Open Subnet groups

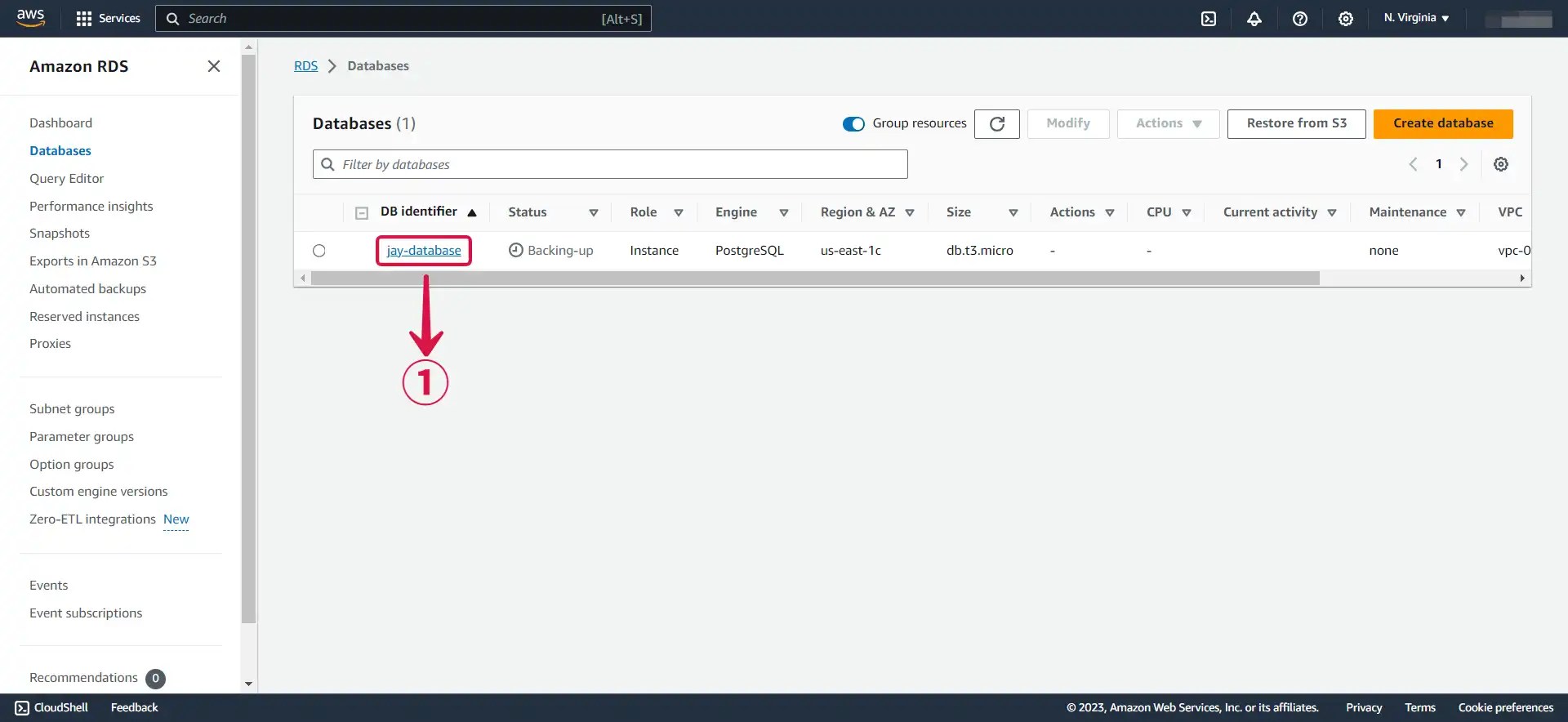click(72, 408)
